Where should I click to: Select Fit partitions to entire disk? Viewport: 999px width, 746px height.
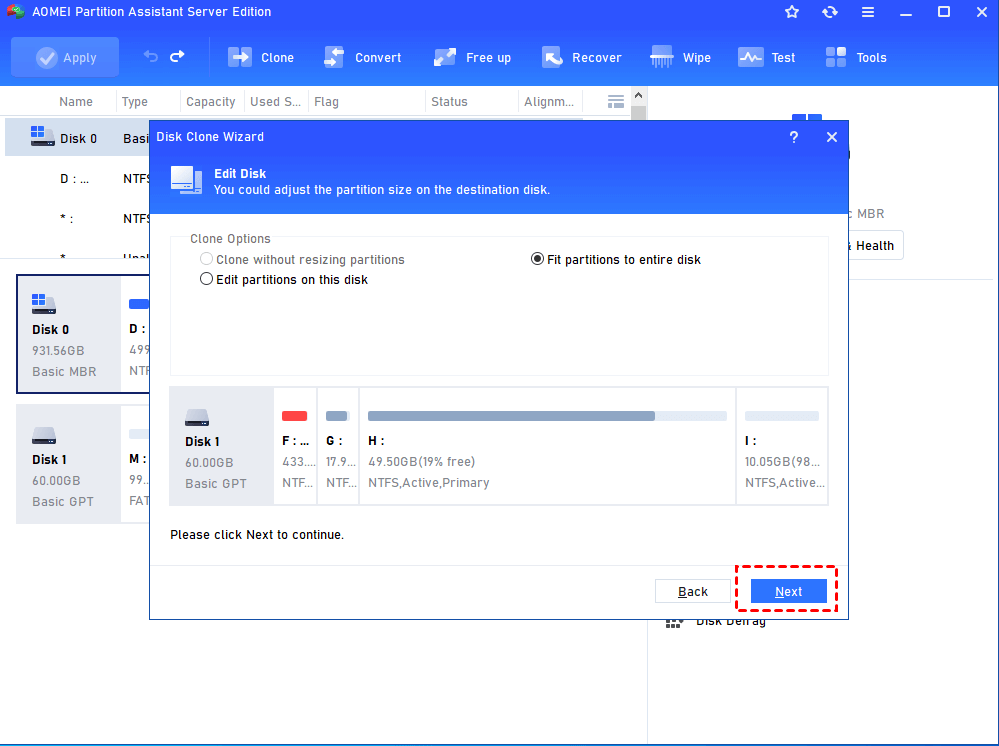coord(615,259)
